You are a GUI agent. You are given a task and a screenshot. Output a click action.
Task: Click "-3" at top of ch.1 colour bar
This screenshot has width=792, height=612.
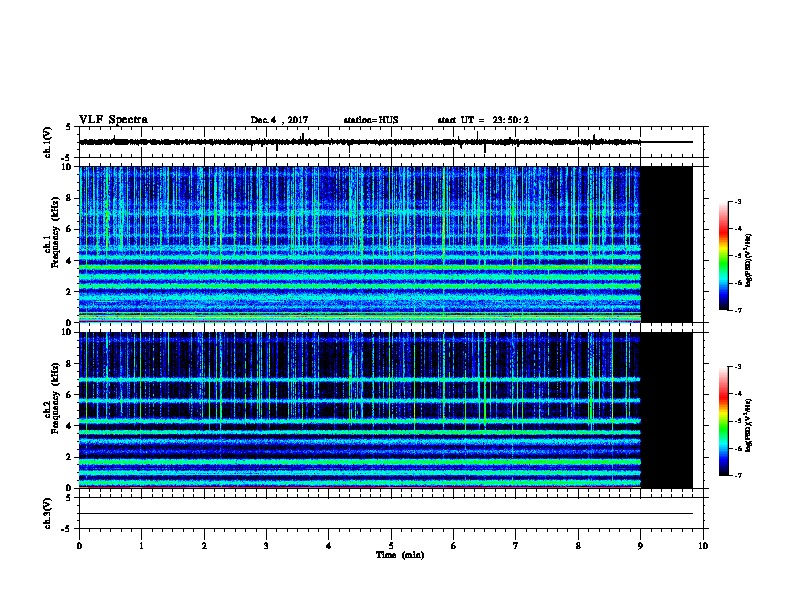click(x=738, y=201)
